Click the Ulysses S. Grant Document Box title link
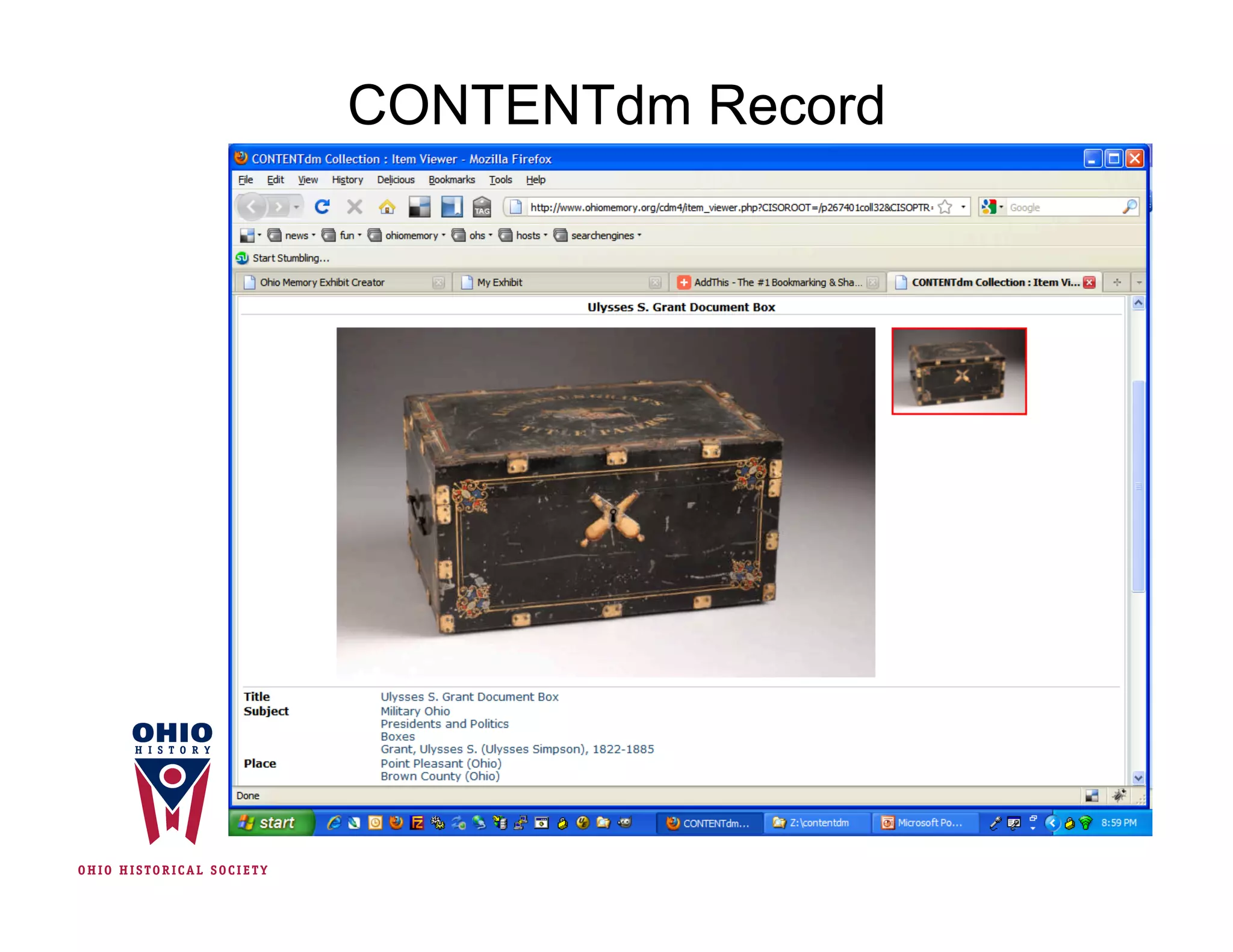 coord(469,697)
